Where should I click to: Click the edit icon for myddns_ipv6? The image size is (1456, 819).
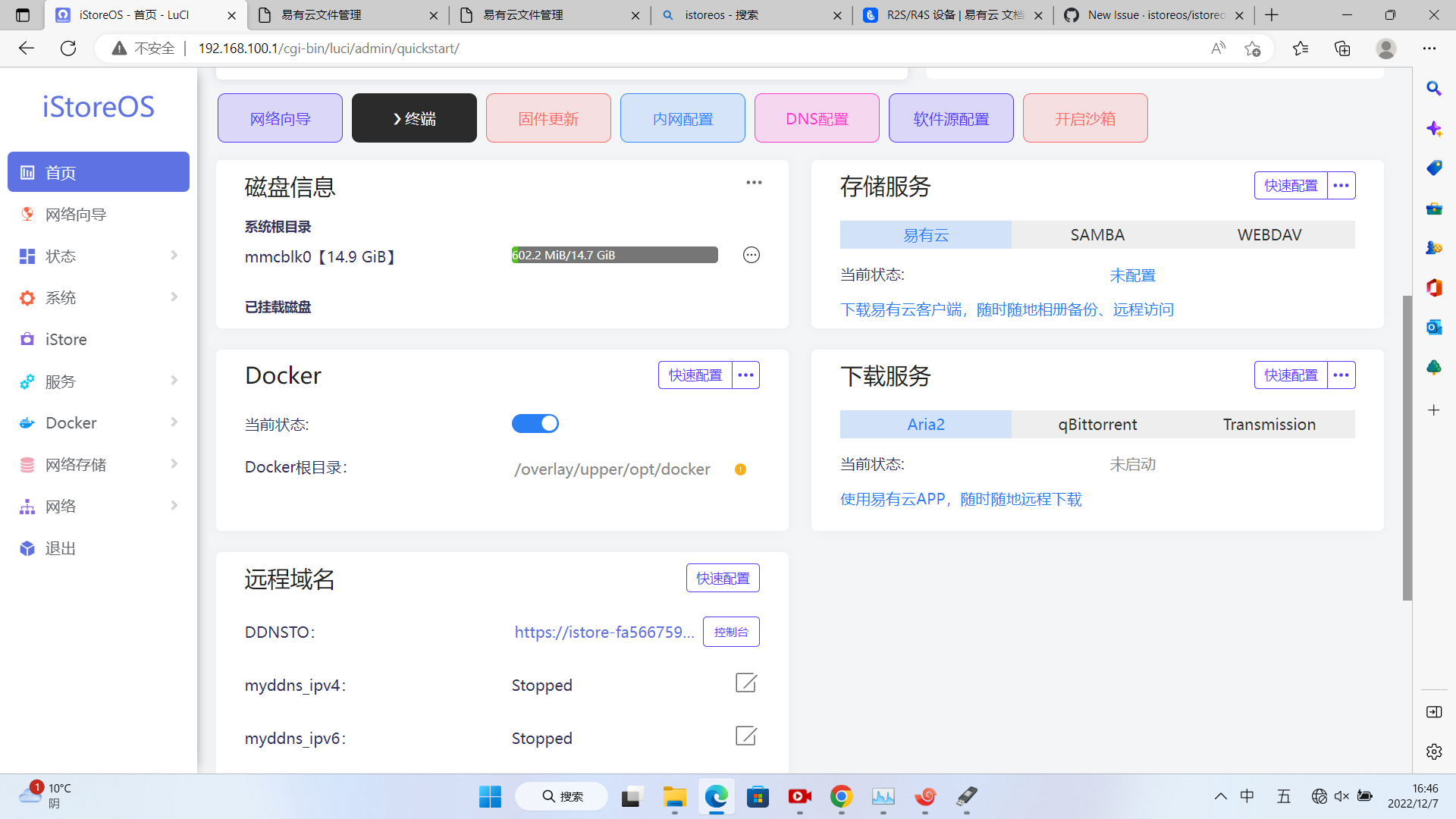click(745, 736)
